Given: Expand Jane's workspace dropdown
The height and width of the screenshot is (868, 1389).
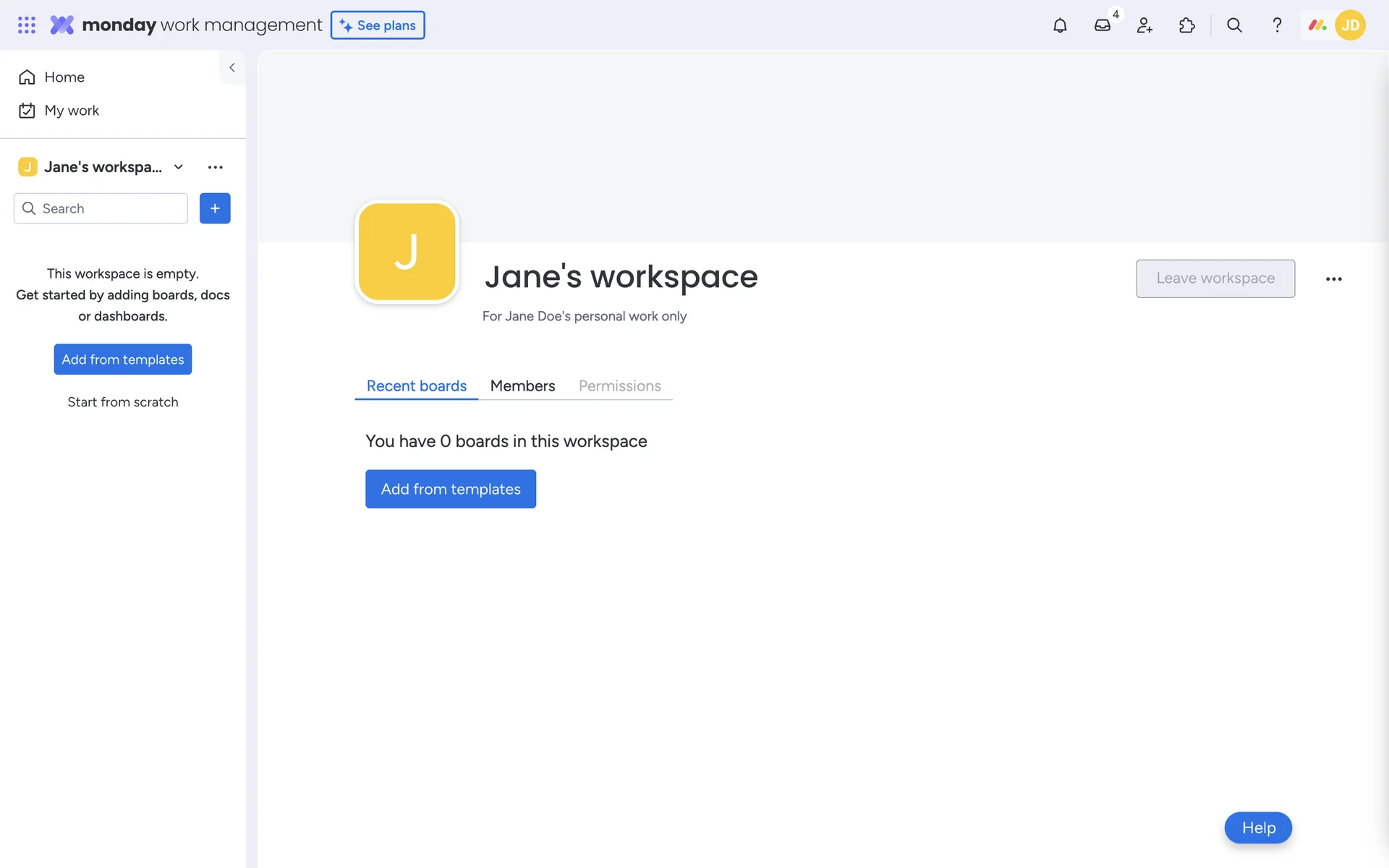Looking at the screenshot, I should click(x=179, y=167).
